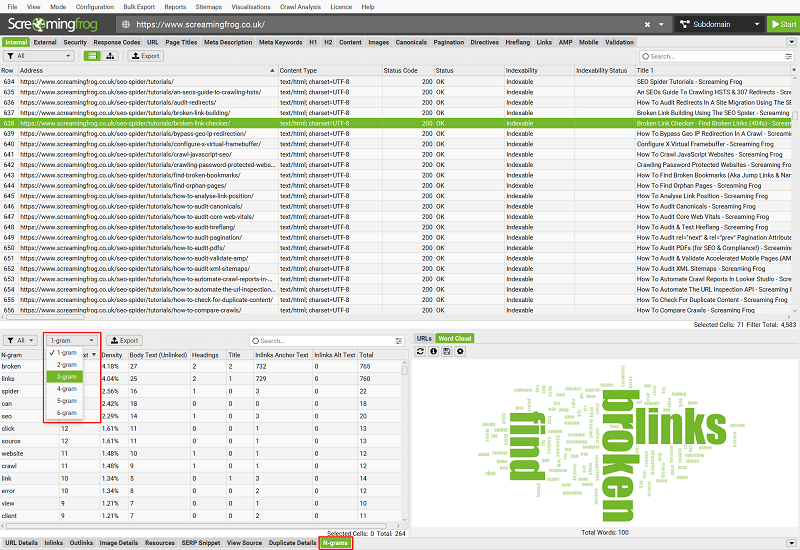Focus the N-grams Search field
This screenshot has height=550, width=800.
pyautogui.click(x=327, y=341)
